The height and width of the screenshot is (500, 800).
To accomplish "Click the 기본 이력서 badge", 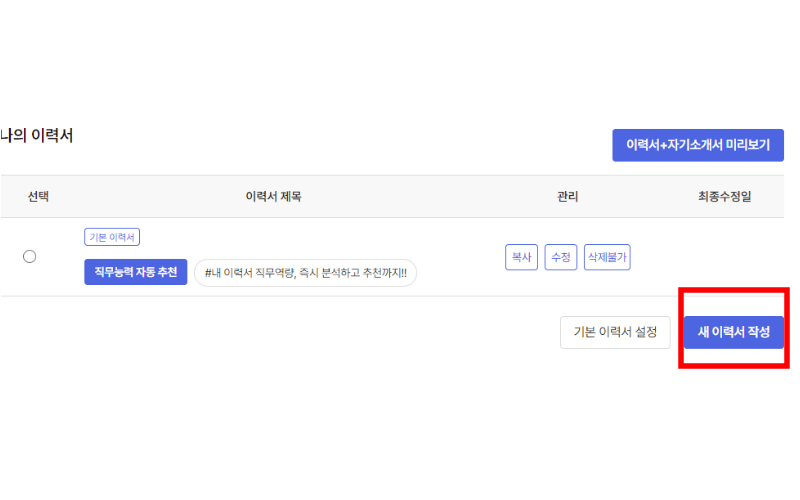I will (x=112, y=237).
